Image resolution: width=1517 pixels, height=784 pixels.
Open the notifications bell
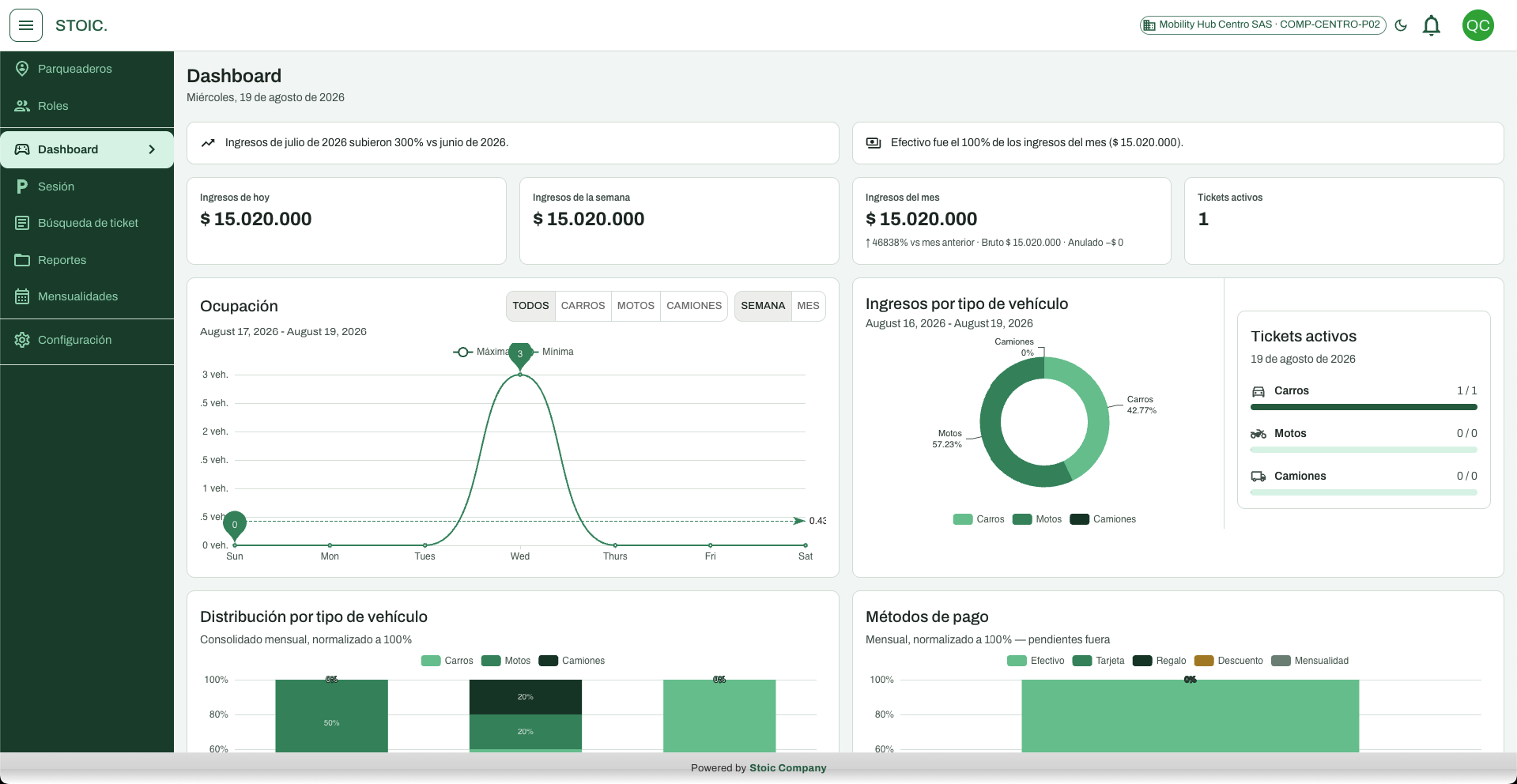(x=1431, y=25)
